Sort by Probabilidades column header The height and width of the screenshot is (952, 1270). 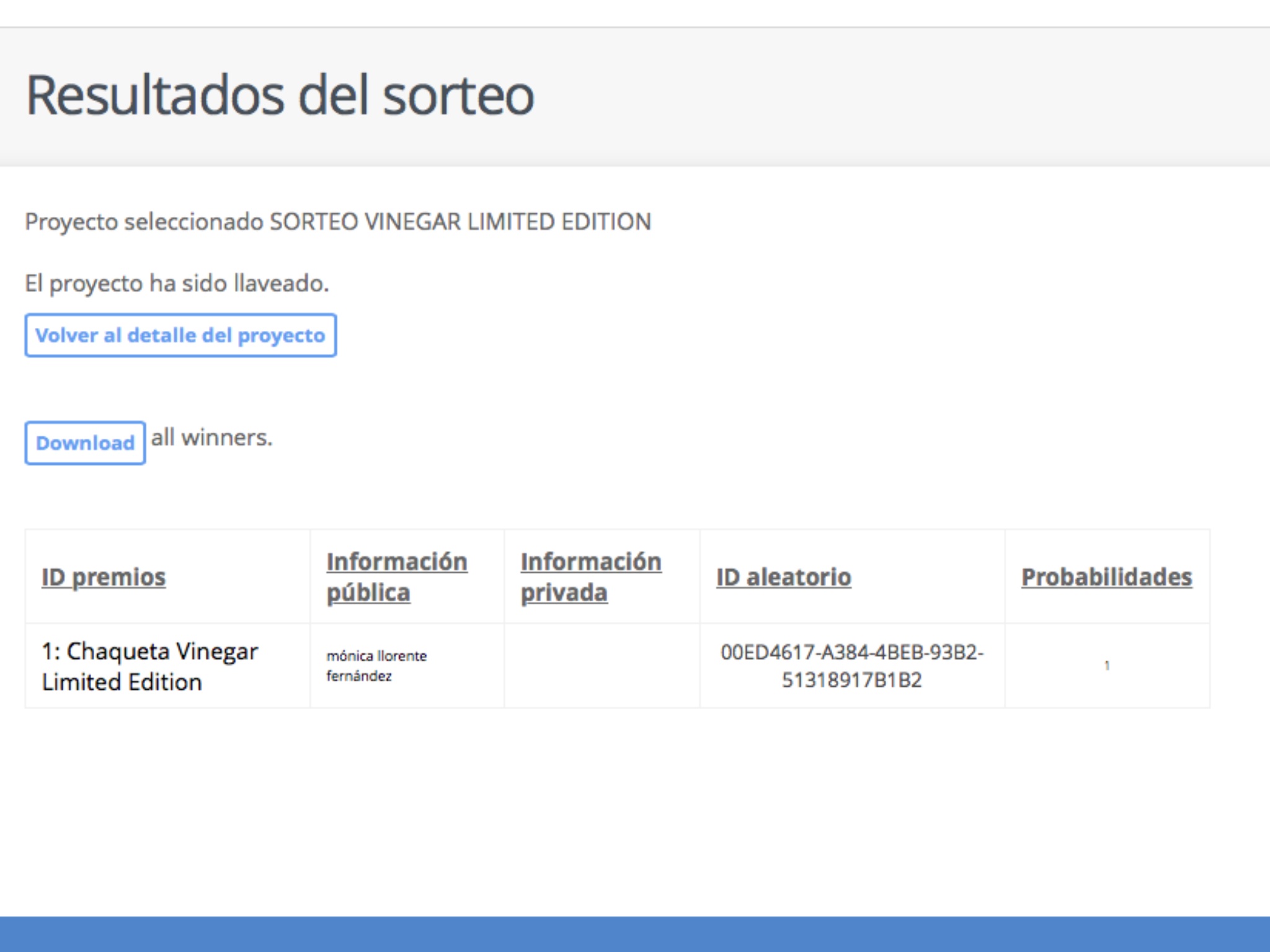tap(1106, 577)
